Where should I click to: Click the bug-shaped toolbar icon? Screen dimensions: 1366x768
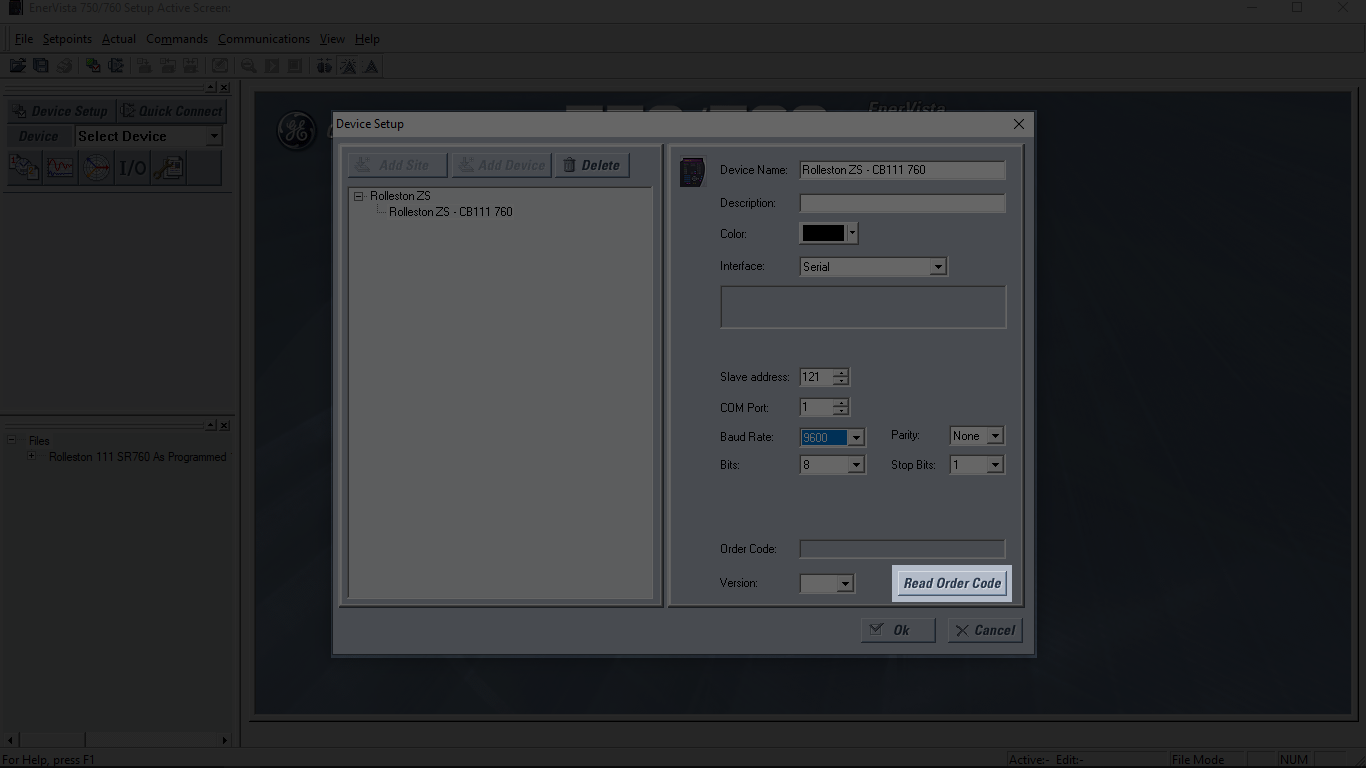pyautogui.click(x=324, y=66)
